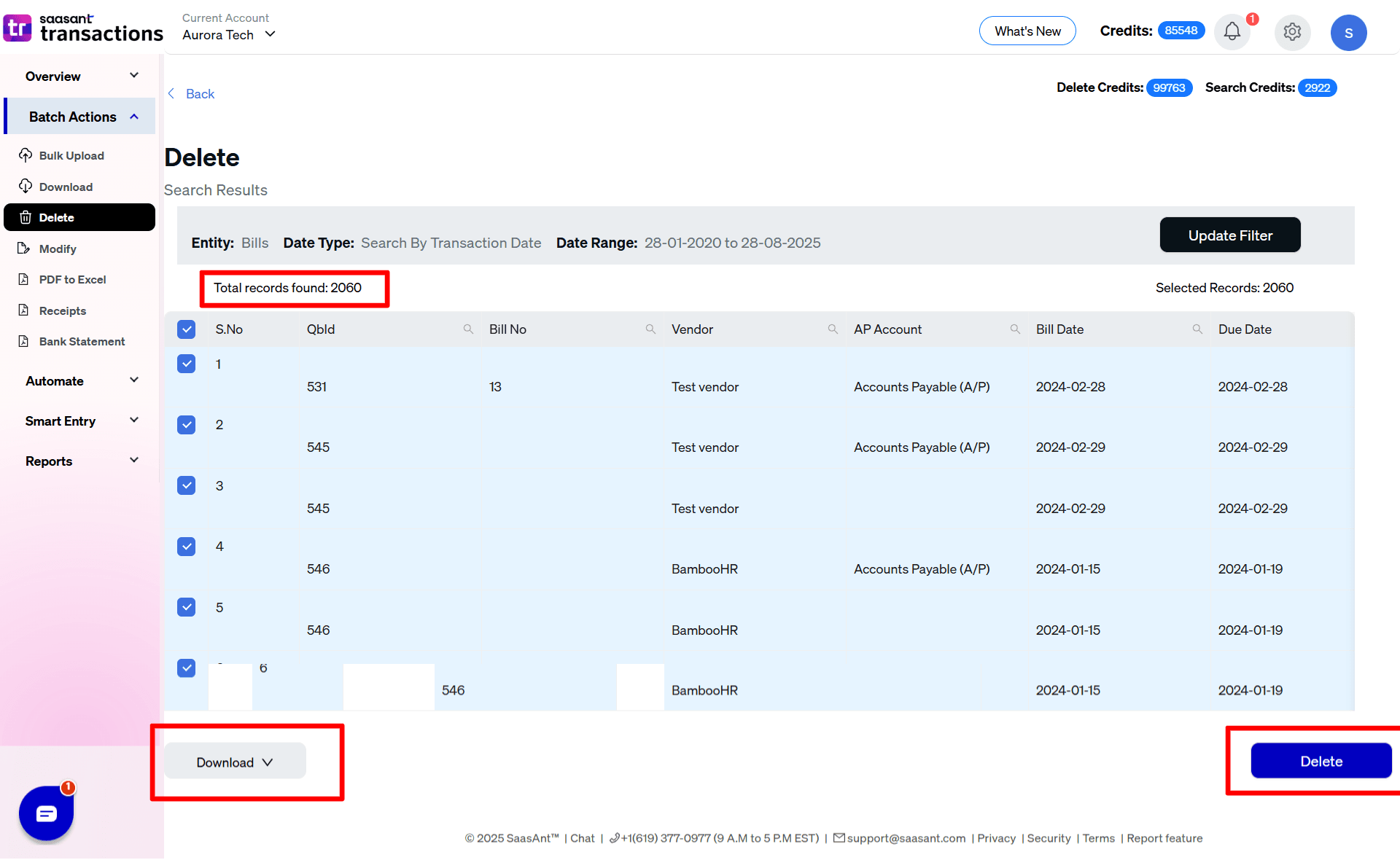Uncheck row 5 checkbox
Image resolution: width=1400 pixels, height=860 pixels.
click(x=187, y=607)
